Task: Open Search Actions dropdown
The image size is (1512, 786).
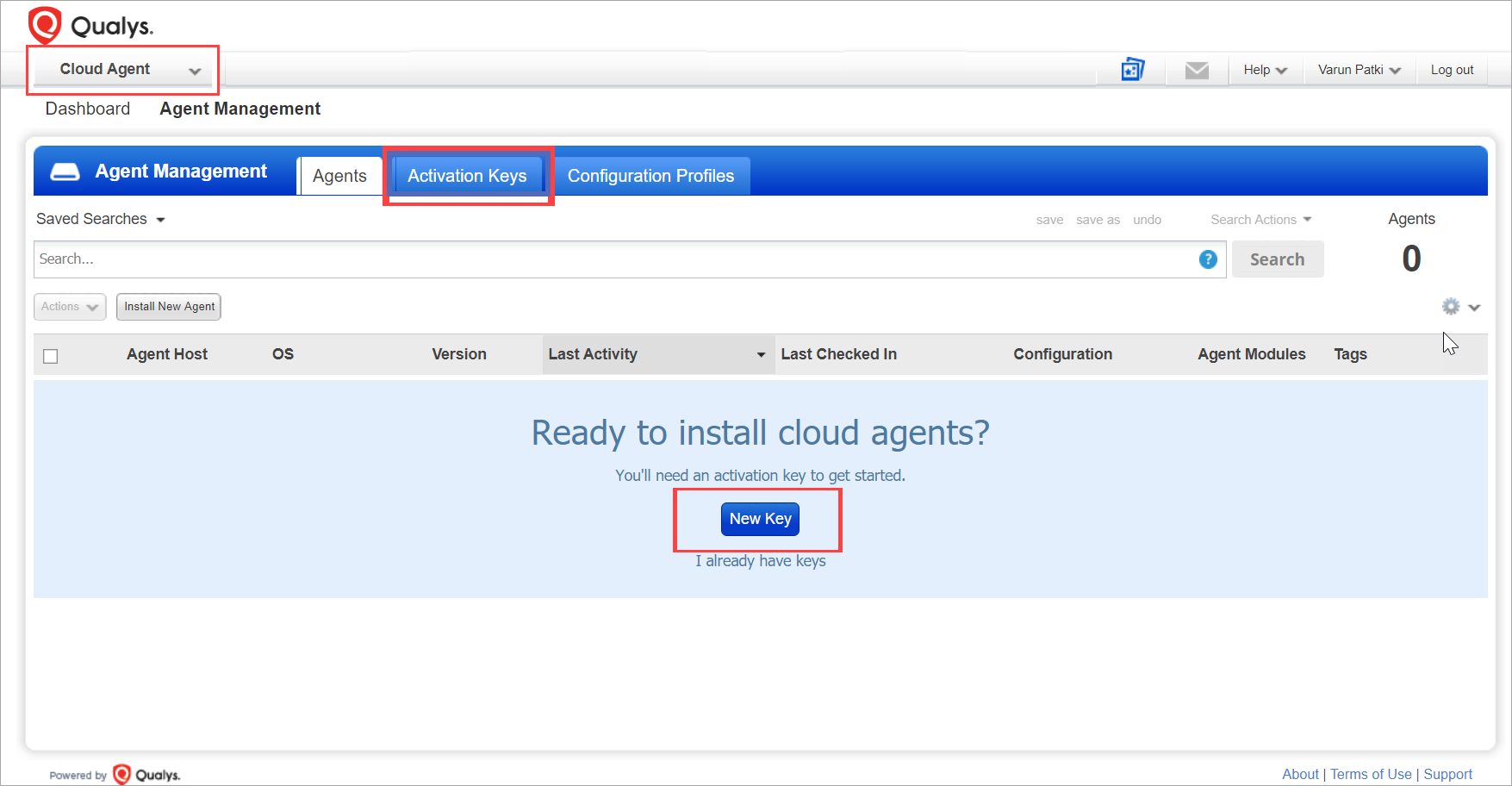Action: 1260,220
